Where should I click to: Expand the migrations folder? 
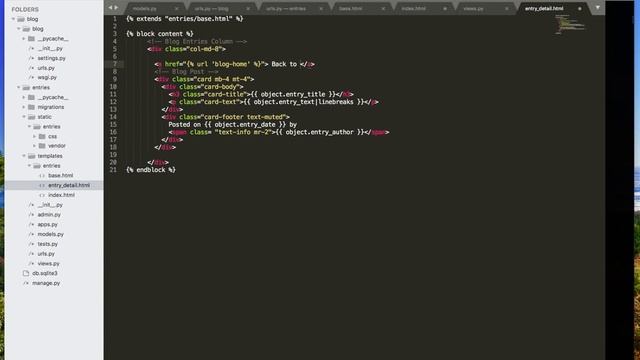(x=24, y=107)
